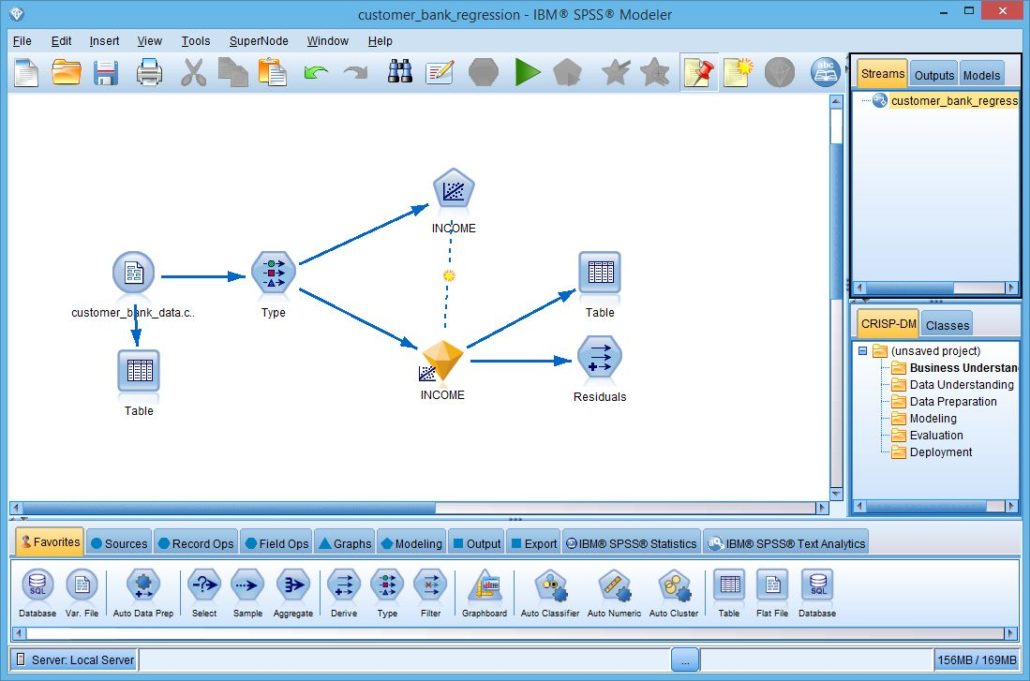
Task: Pick the Sample node from the palette
Action: click(248, 591)
